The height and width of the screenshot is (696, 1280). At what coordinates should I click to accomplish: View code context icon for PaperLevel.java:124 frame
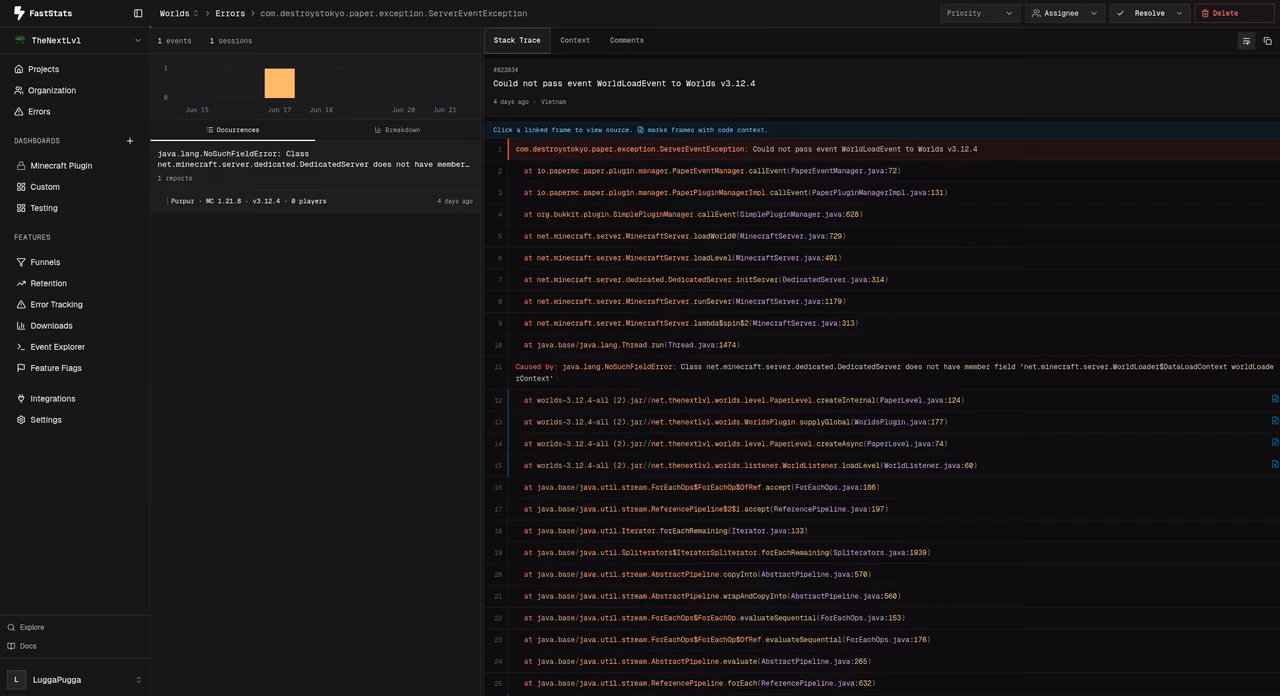point(1275,399)
